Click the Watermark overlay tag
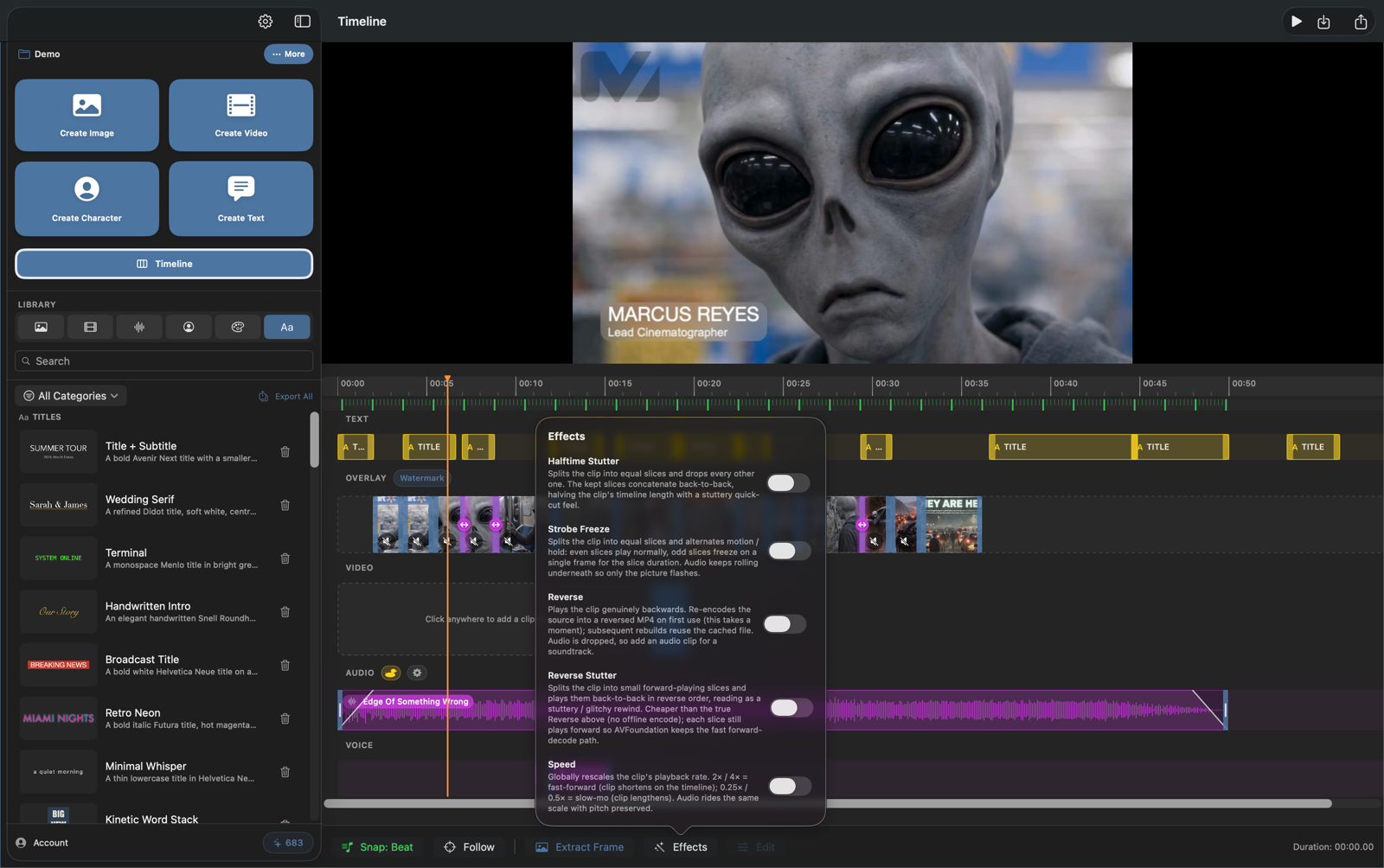Image resolution: width=1384 pixels, height=868 pixels. [422, 478]
